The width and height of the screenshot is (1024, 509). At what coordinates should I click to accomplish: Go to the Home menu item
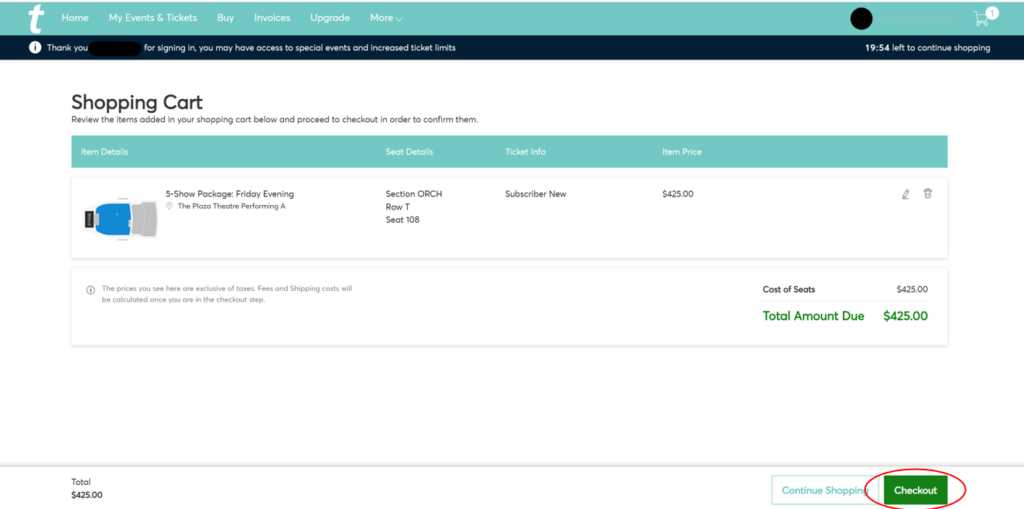(x=75, y=18)
